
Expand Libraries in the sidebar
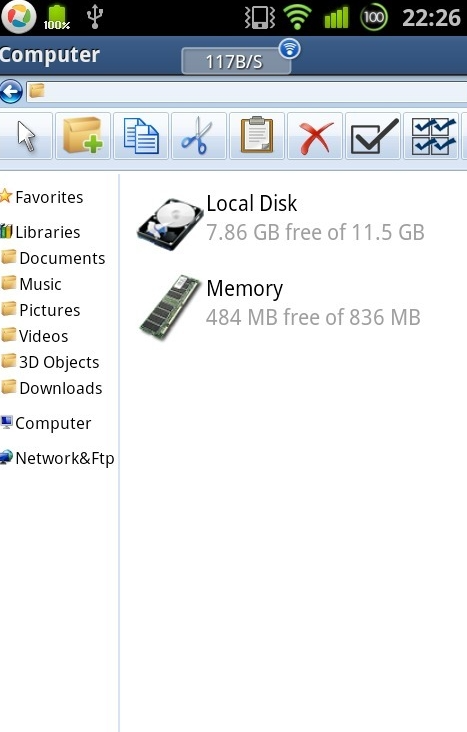(x=41, y=232)
